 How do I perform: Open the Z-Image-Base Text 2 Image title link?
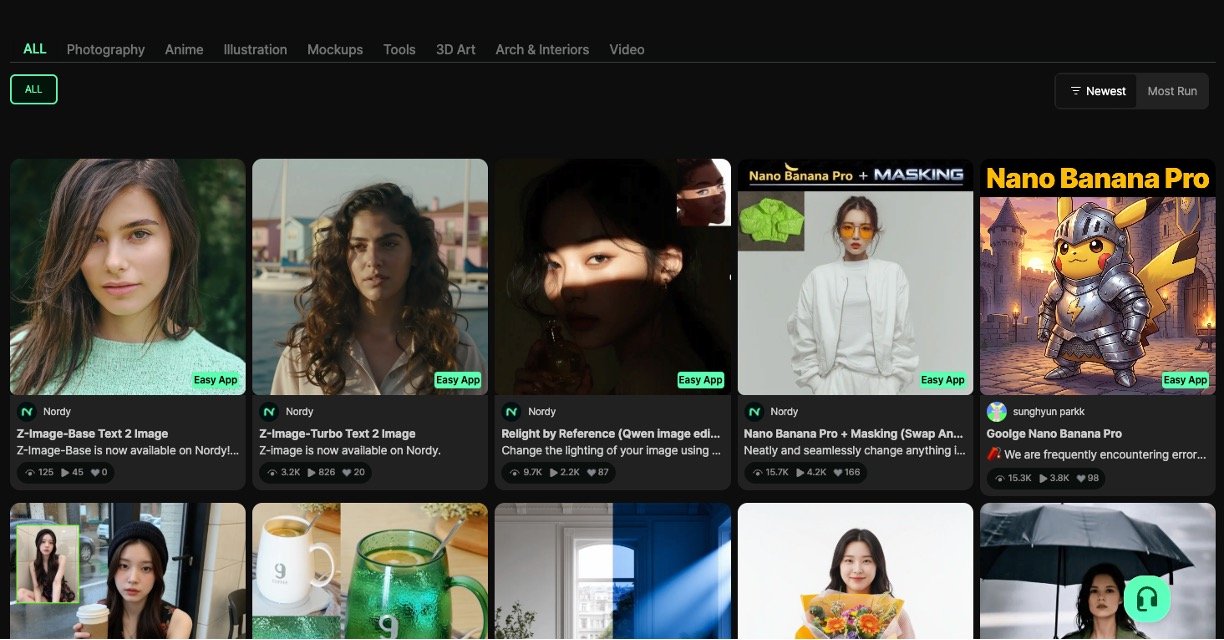[92, 434]
